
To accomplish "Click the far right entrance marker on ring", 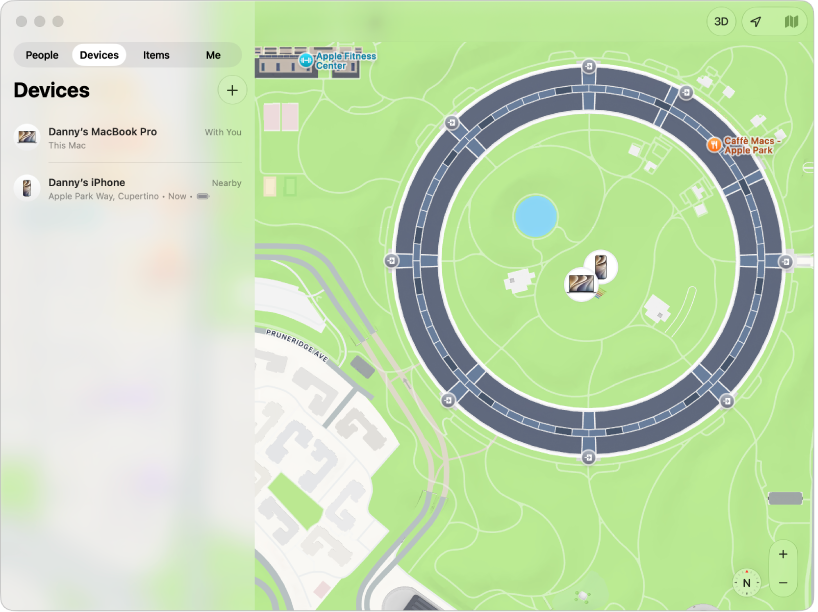I will (x=786, y=262).
